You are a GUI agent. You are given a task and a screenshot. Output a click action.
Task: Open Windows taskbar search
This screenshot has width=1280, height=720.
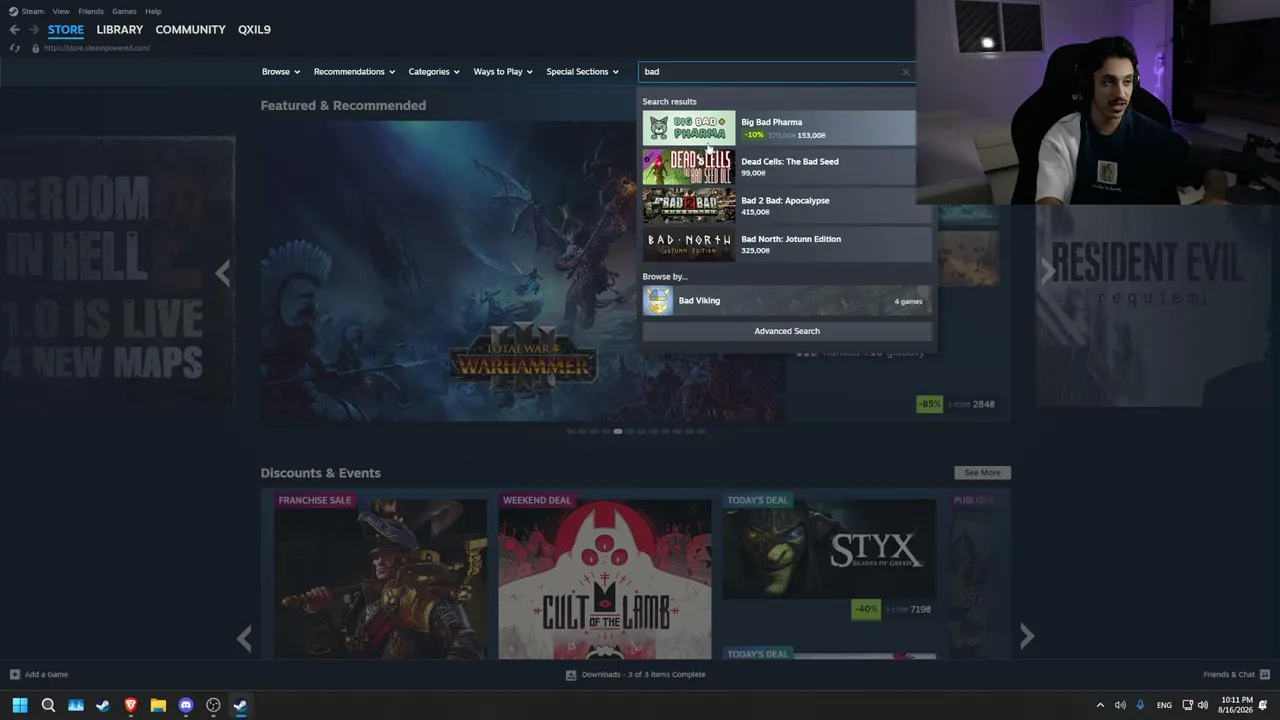[x=48, y=705]
